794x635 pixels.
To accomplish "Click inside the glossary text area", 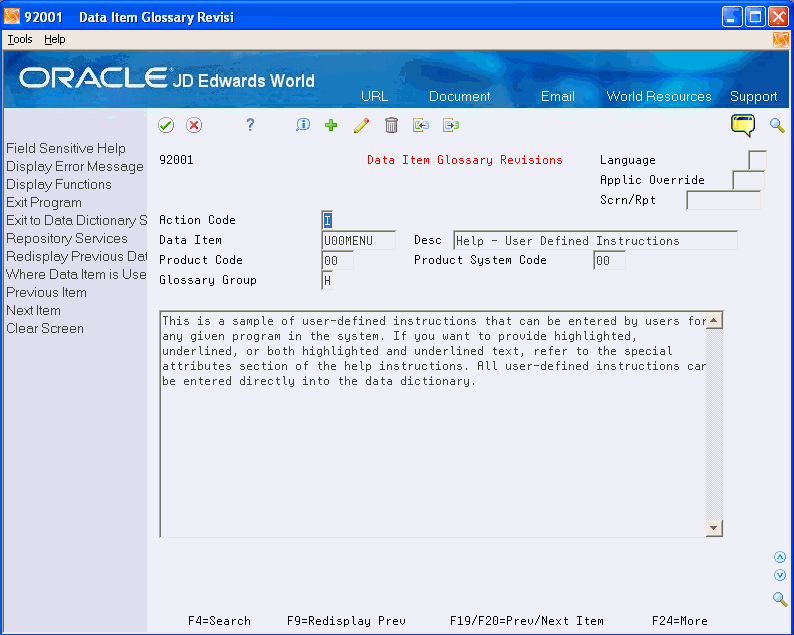I will 433,424.
